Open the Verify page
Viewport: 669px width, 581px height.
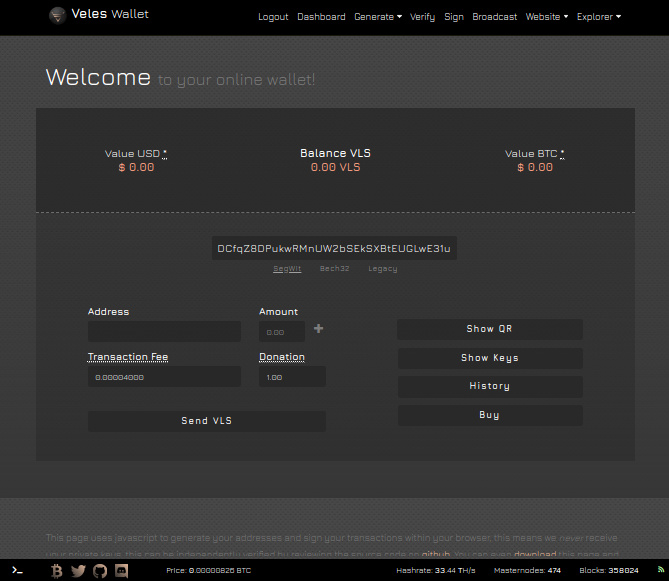click(422, 17)
